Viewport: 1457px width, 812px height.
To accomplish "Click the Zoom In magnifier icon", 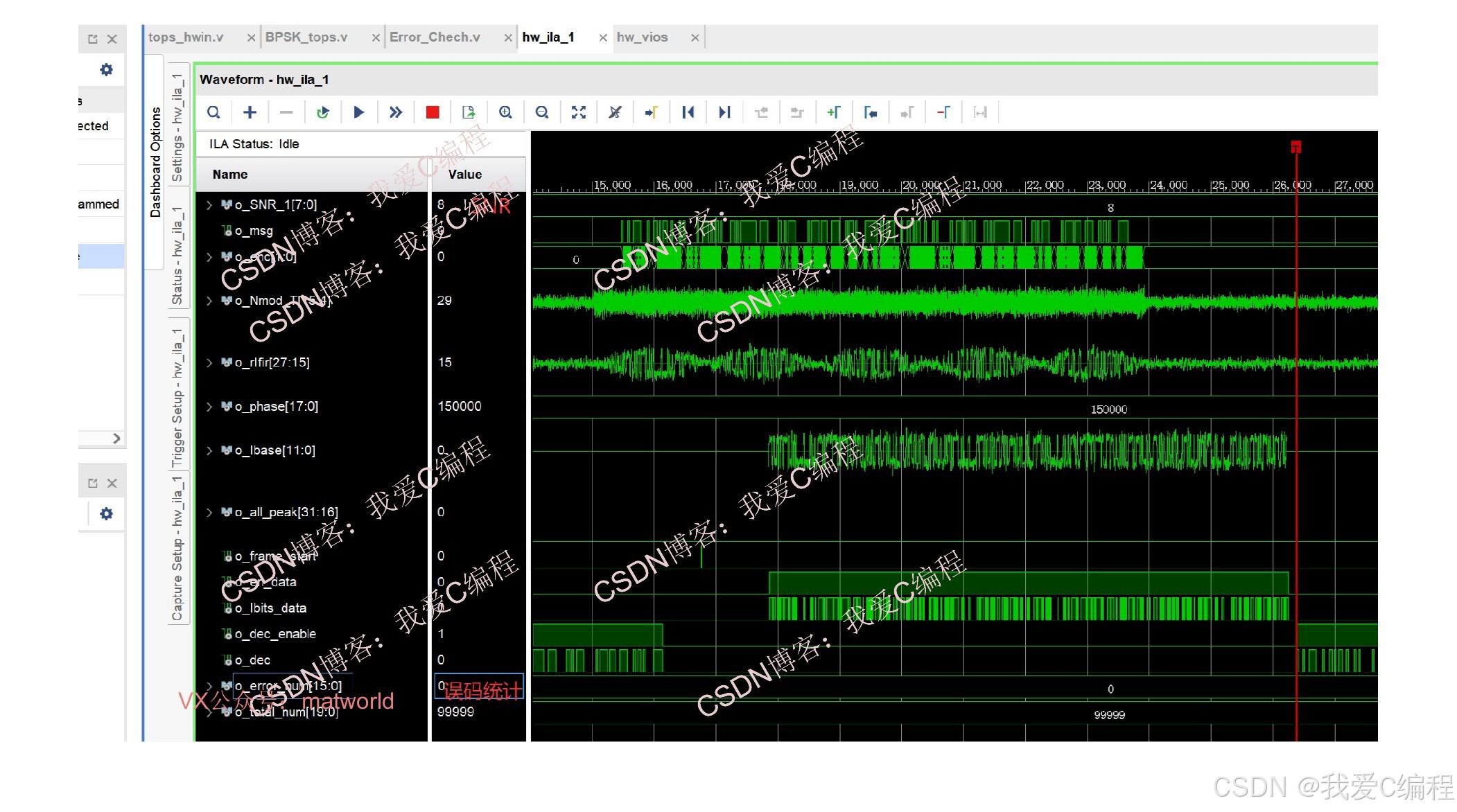I will (x=505, y=112).
